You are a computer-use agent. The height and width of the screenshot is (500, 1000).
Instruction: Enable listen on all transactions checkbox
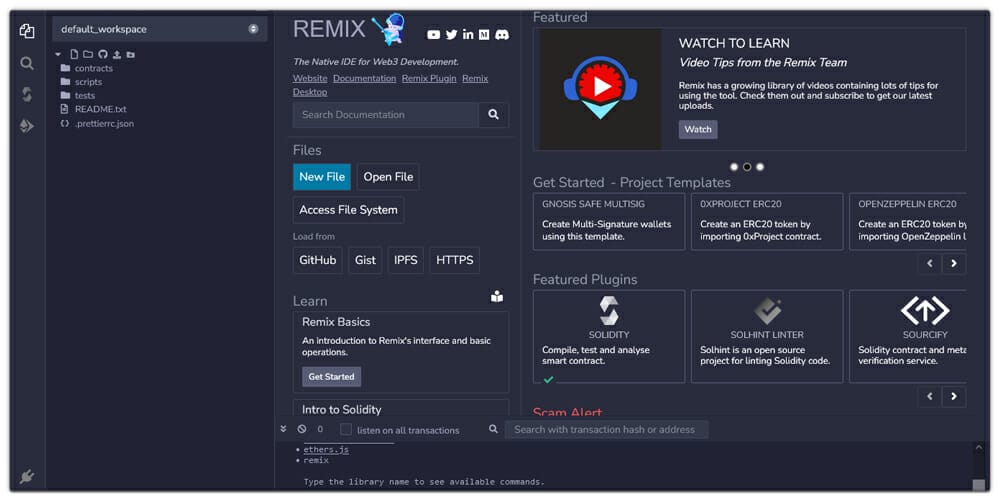(x=346, y=429)
